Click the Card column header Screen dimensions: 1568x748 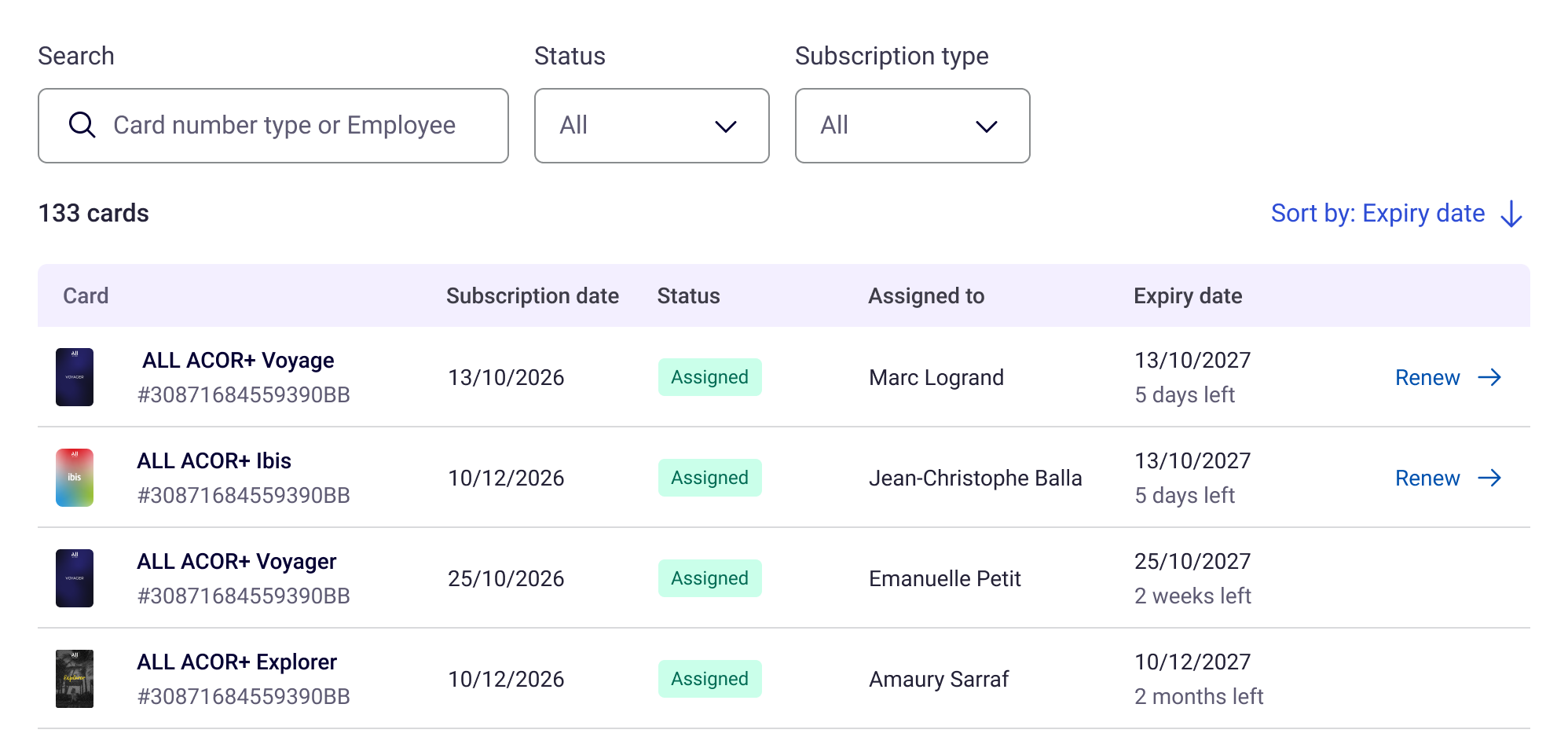[x=86, y=296]
